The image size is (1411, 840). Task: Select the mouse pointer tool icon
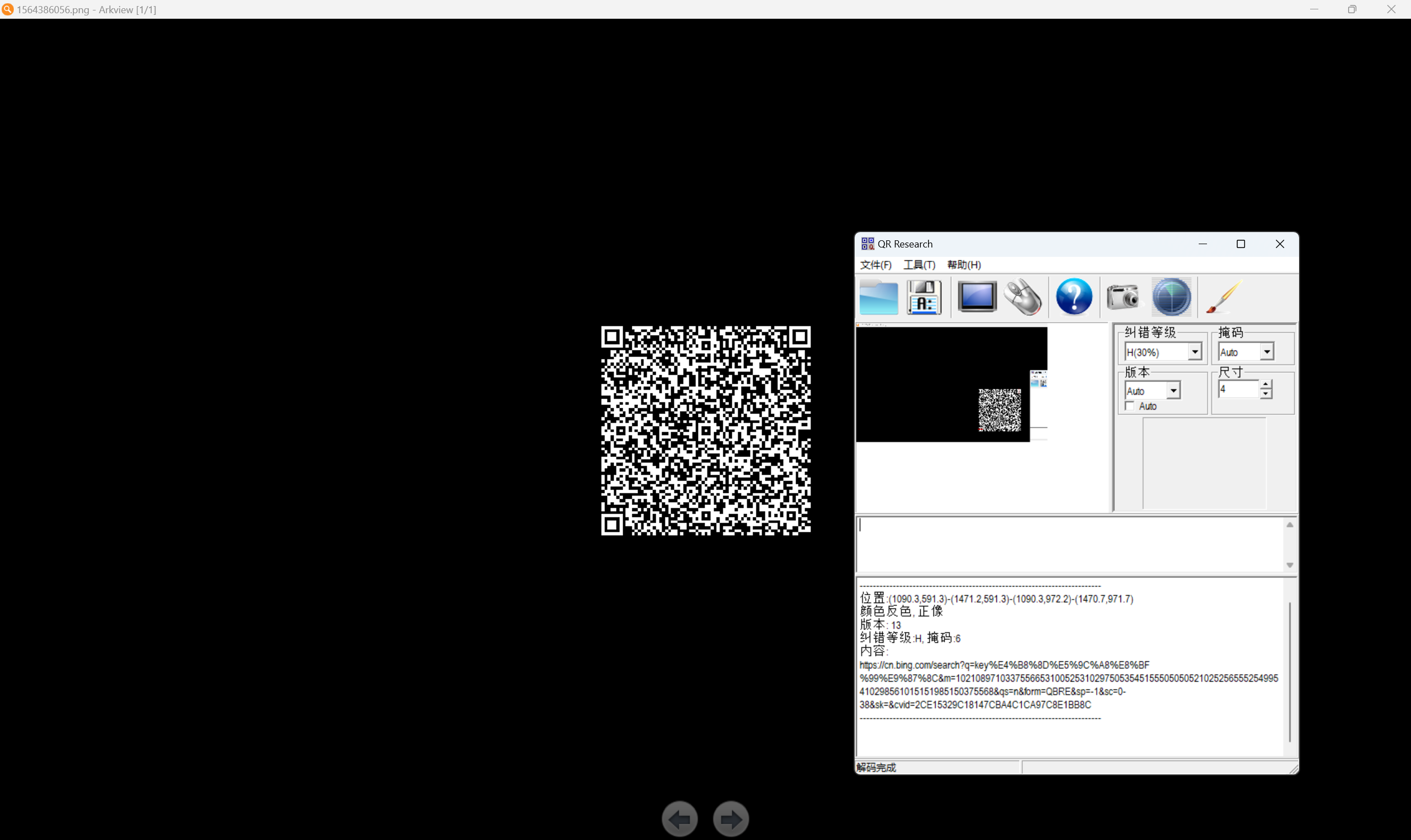point(1023,297)
